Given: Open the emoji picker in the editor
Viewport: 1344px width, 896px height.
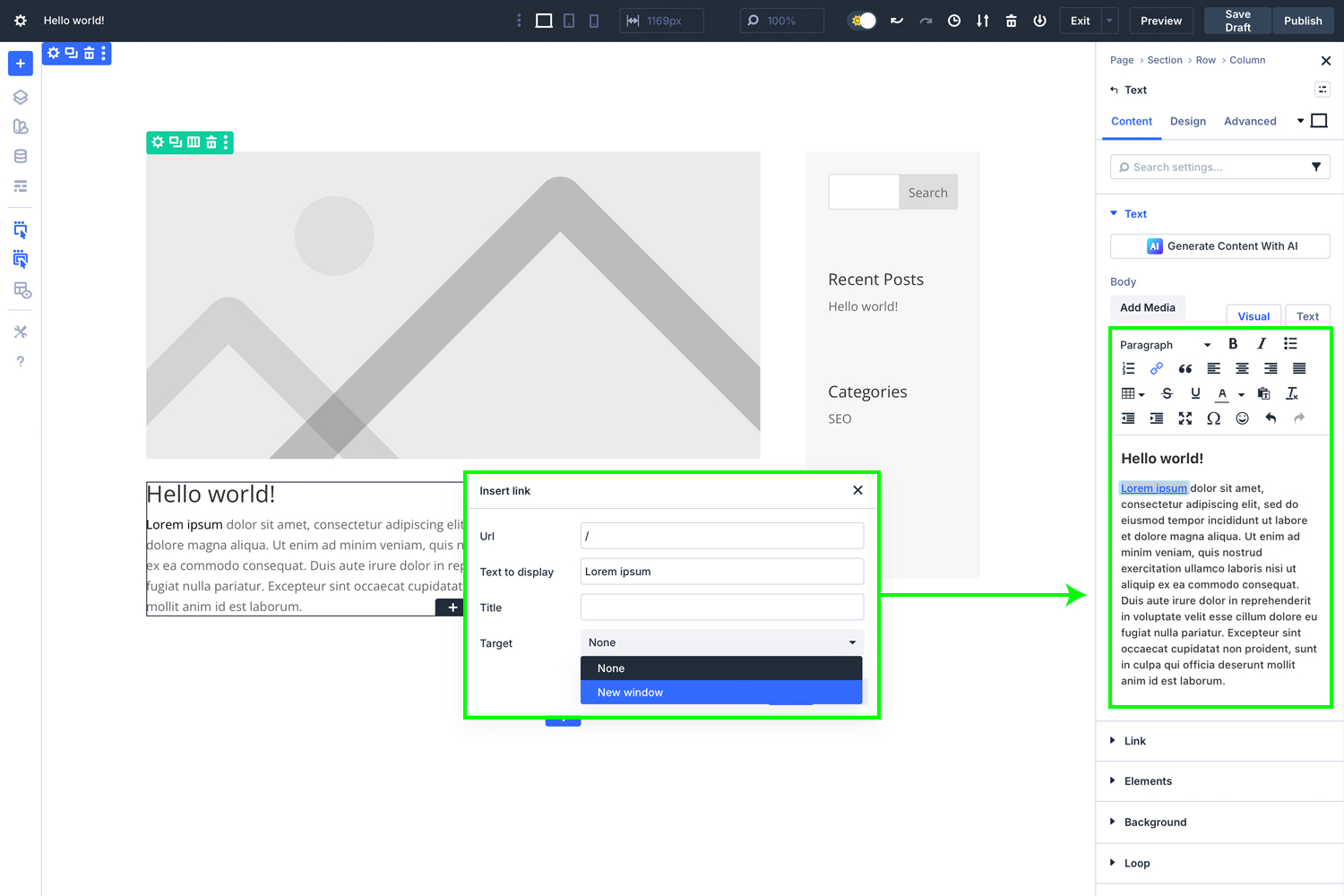Looking at the screenshot, I should pos(1242,418).
